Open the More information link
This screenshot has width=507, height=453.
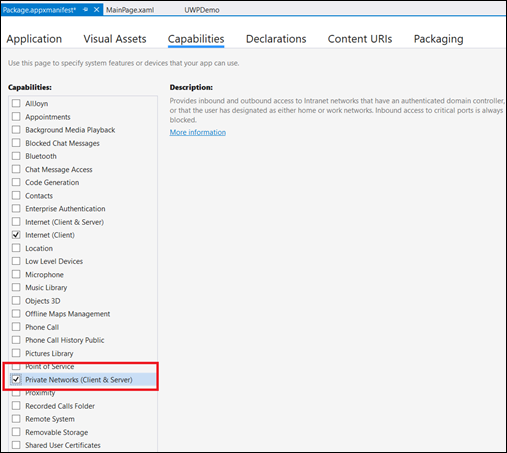coord(198,132)
